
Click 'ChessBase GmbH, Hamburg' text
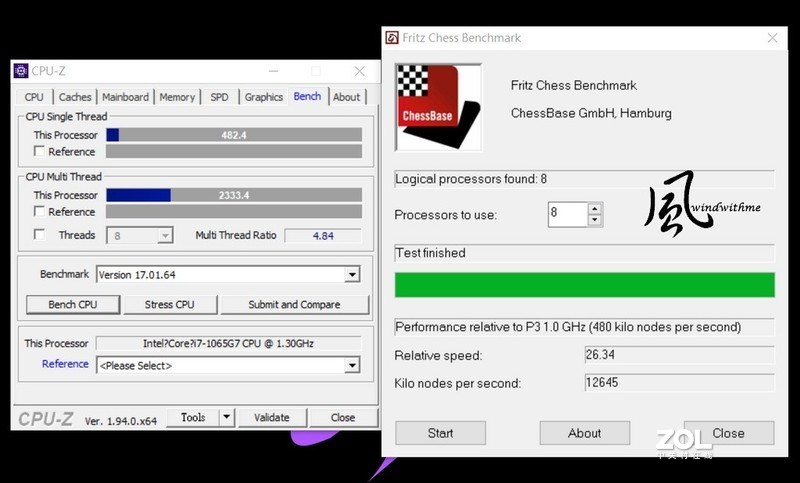click(591, 113)
